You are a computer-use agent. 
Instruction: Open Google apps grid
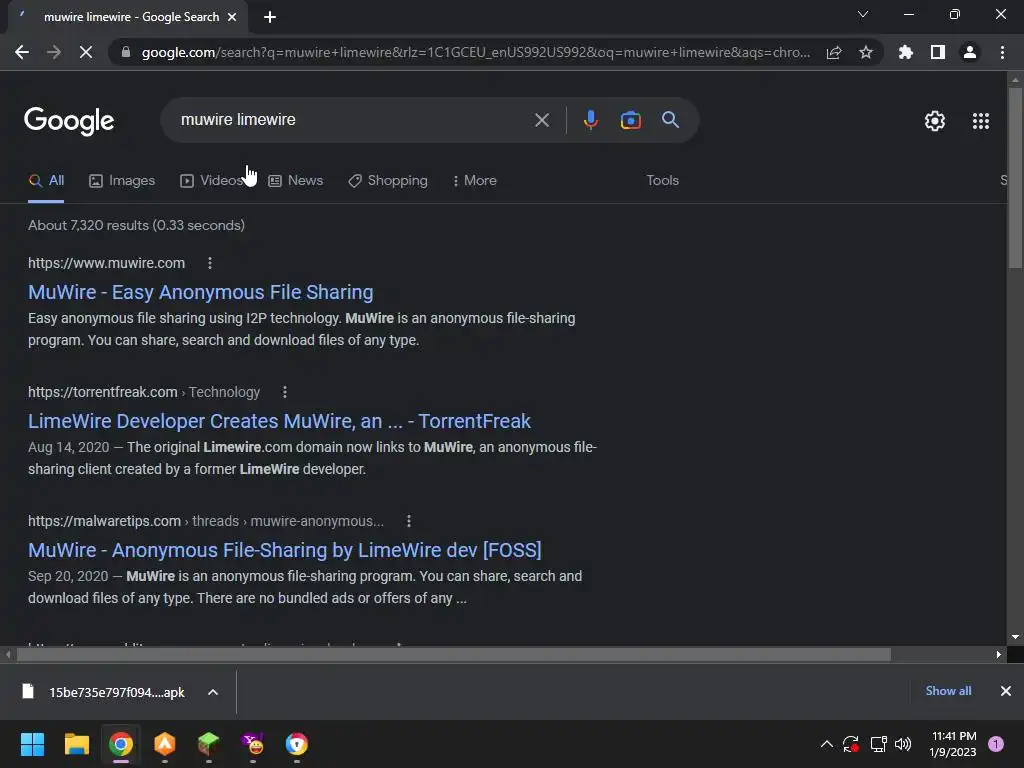coord(981,121)
